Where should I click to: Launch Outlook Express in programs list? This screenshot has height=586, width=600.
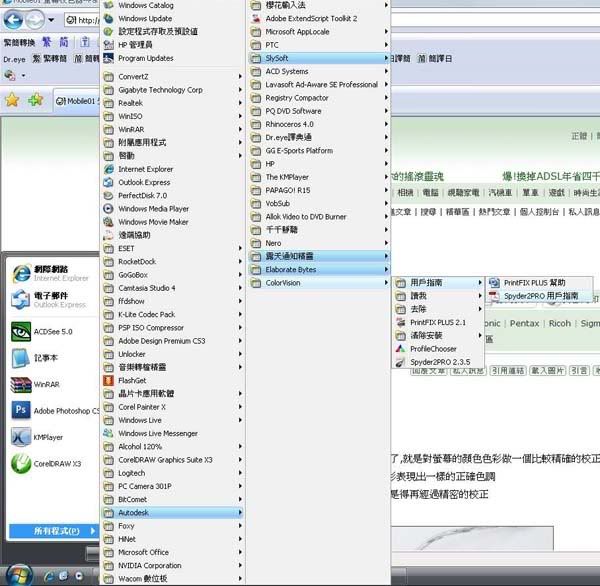(173, 182)
